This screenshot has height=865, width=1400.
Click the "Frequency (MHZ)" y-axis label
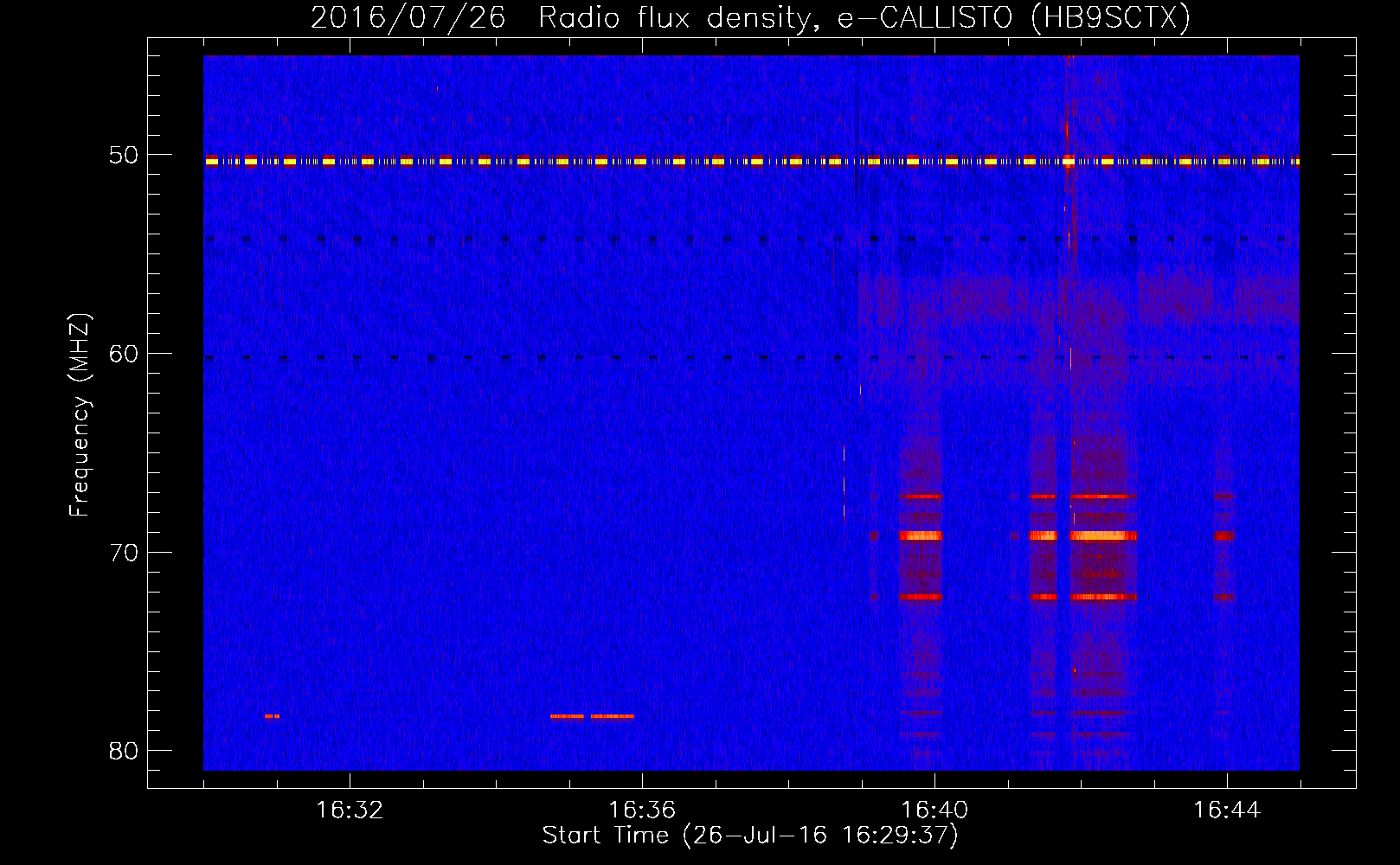(x=79, y=415)
